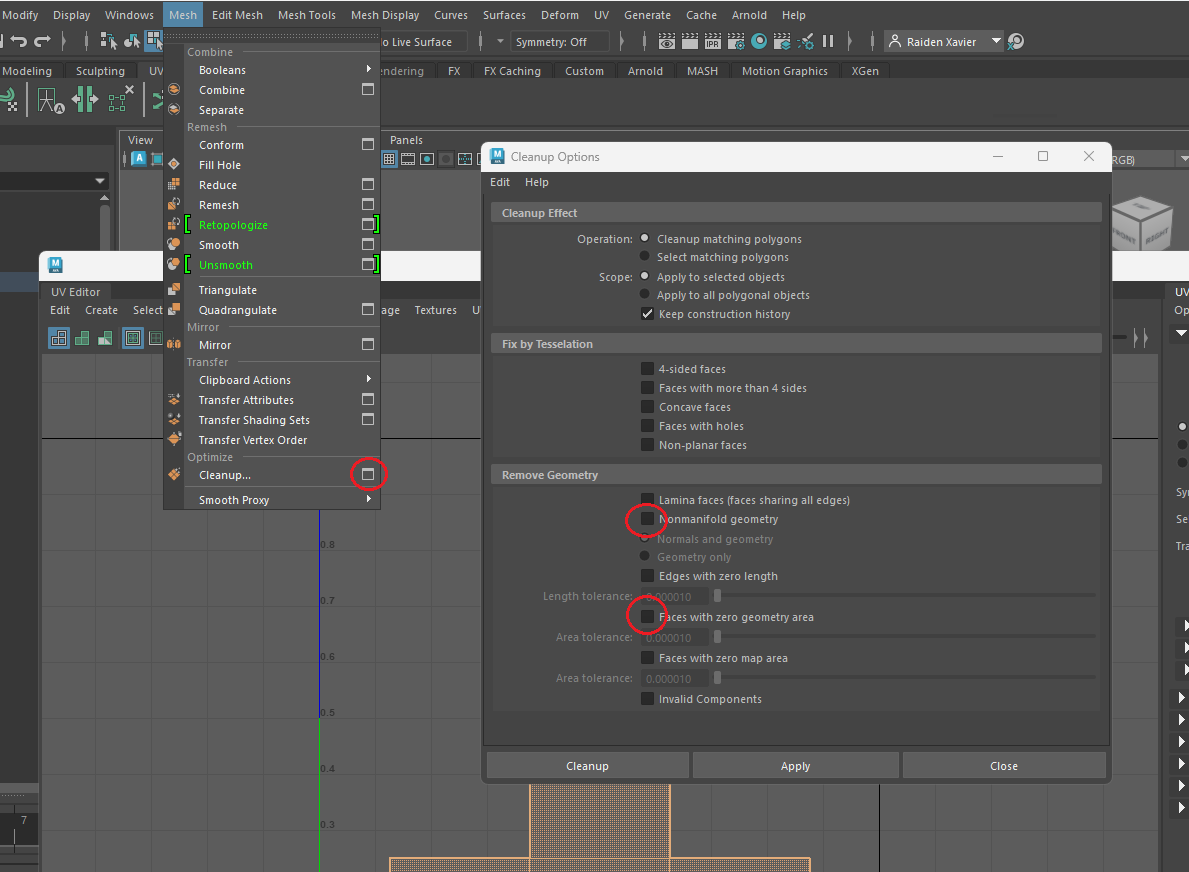The image size is (1189, 872).
Task: Collapse the Cleanup Effect section
Action: (796, 213)
